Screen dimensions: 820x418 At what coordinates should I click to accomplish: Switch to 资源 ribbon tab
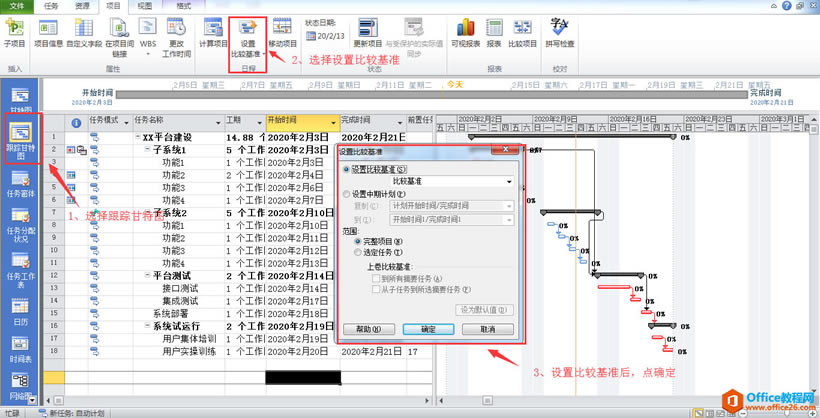(x=83, y=6)
